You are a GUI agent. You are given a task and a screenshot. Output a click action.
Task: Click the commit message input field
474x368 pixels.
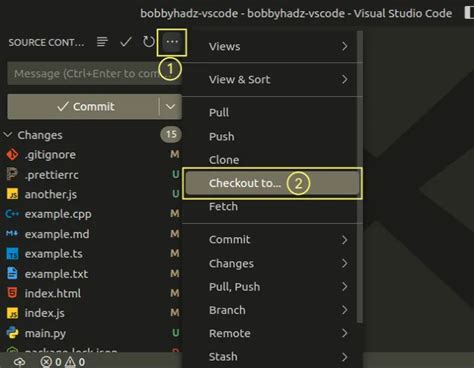coord(94,73)
